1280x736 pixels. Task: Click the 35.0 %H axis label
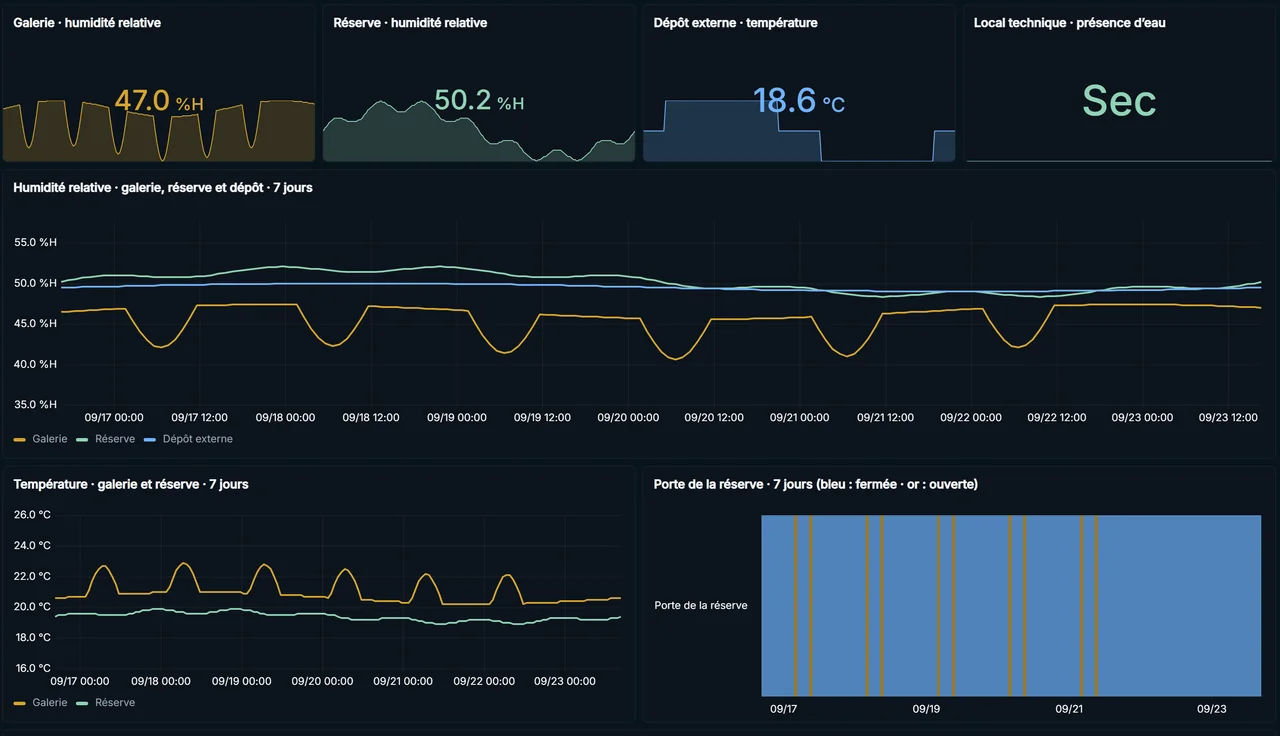(35, 405)
